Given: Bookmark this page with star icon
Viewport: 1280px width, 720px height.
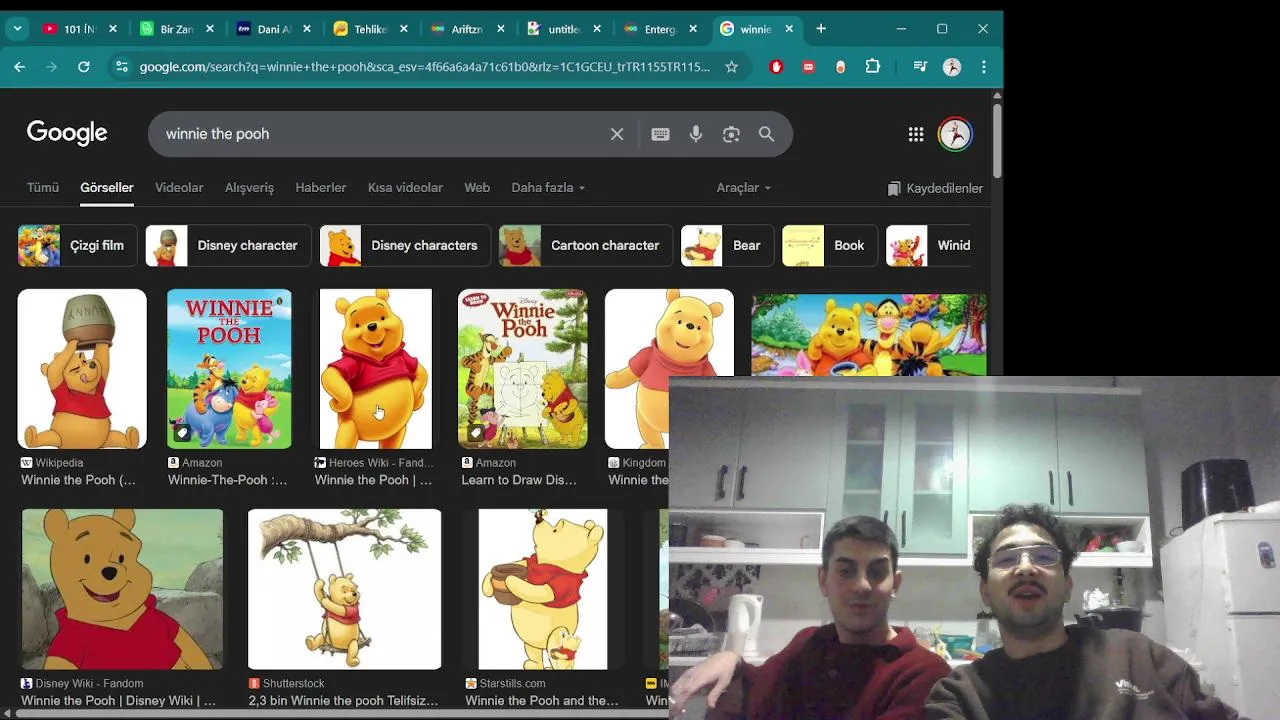Looking at the screenshot, I should [x=731, y=67].
